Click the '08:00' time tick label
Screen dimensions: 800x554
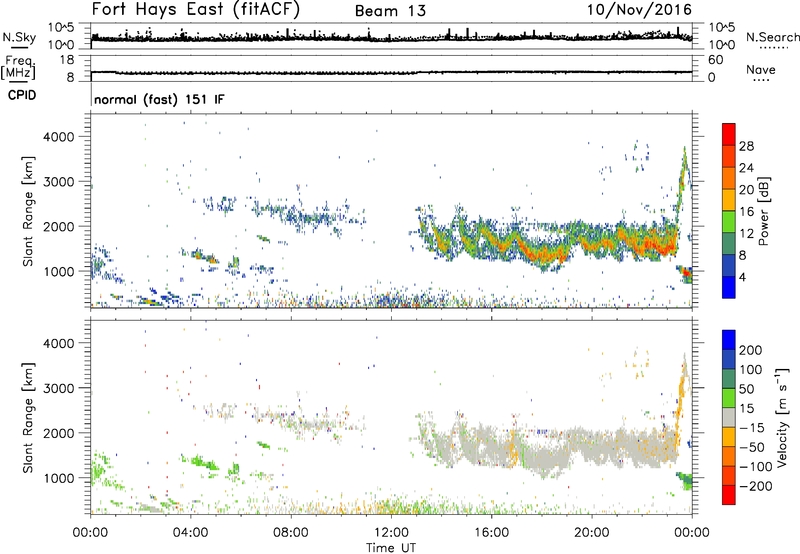click(x=291, y=533)
